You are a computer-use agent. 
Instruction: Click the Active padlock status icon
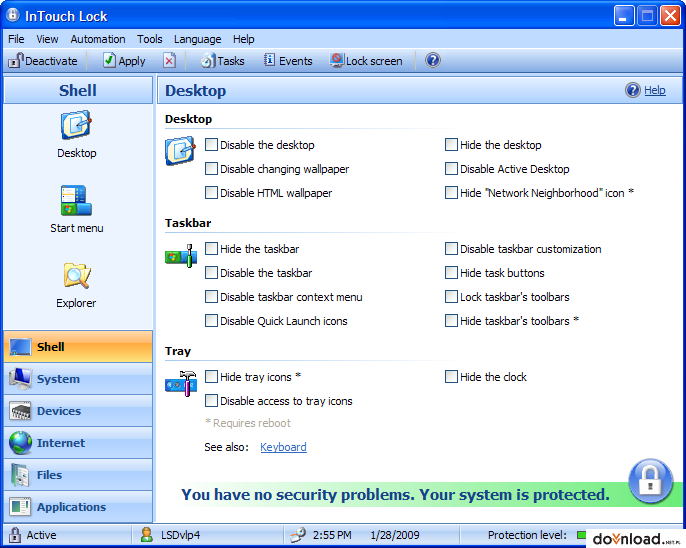[15, 534]
